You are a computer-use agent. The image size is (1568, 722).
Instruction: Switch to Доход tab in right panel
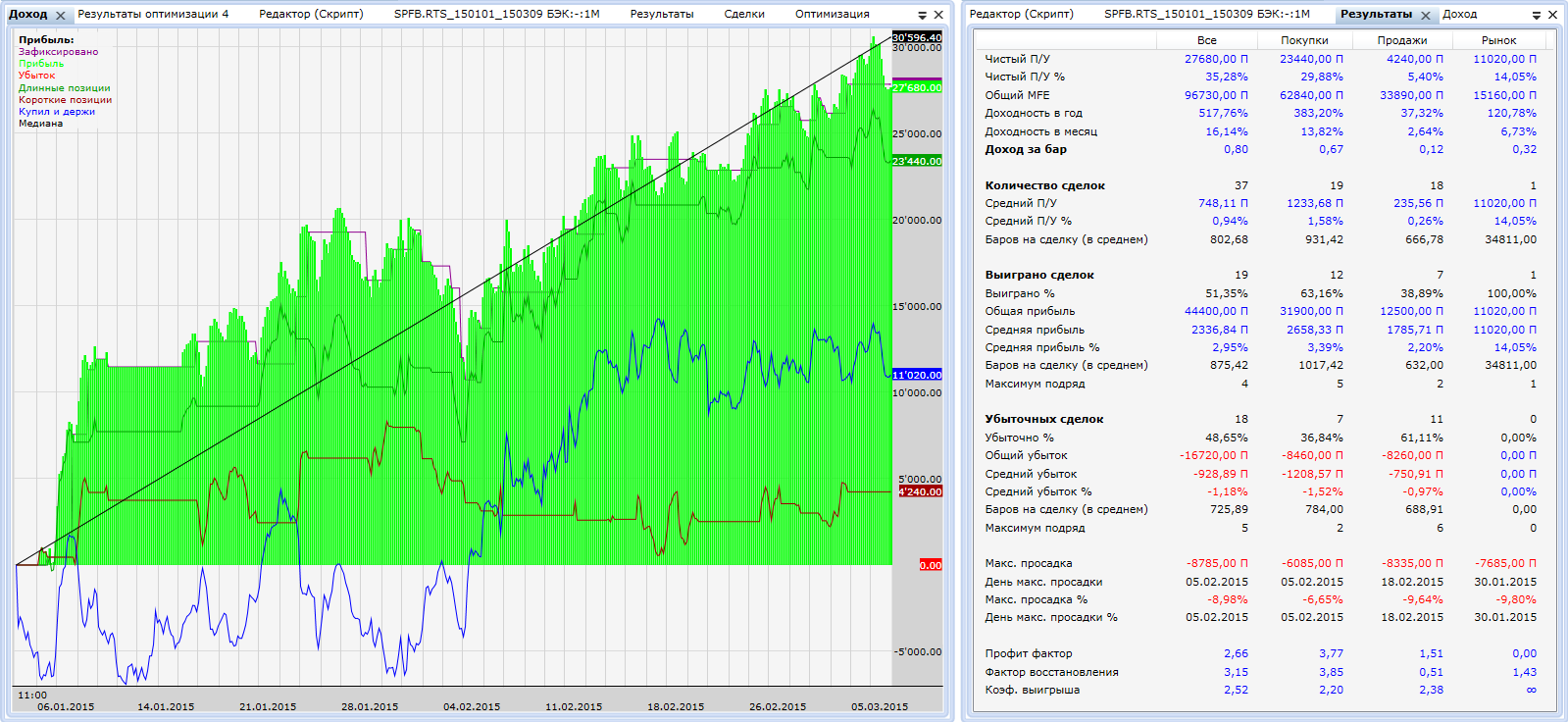tap(1459, 14)
